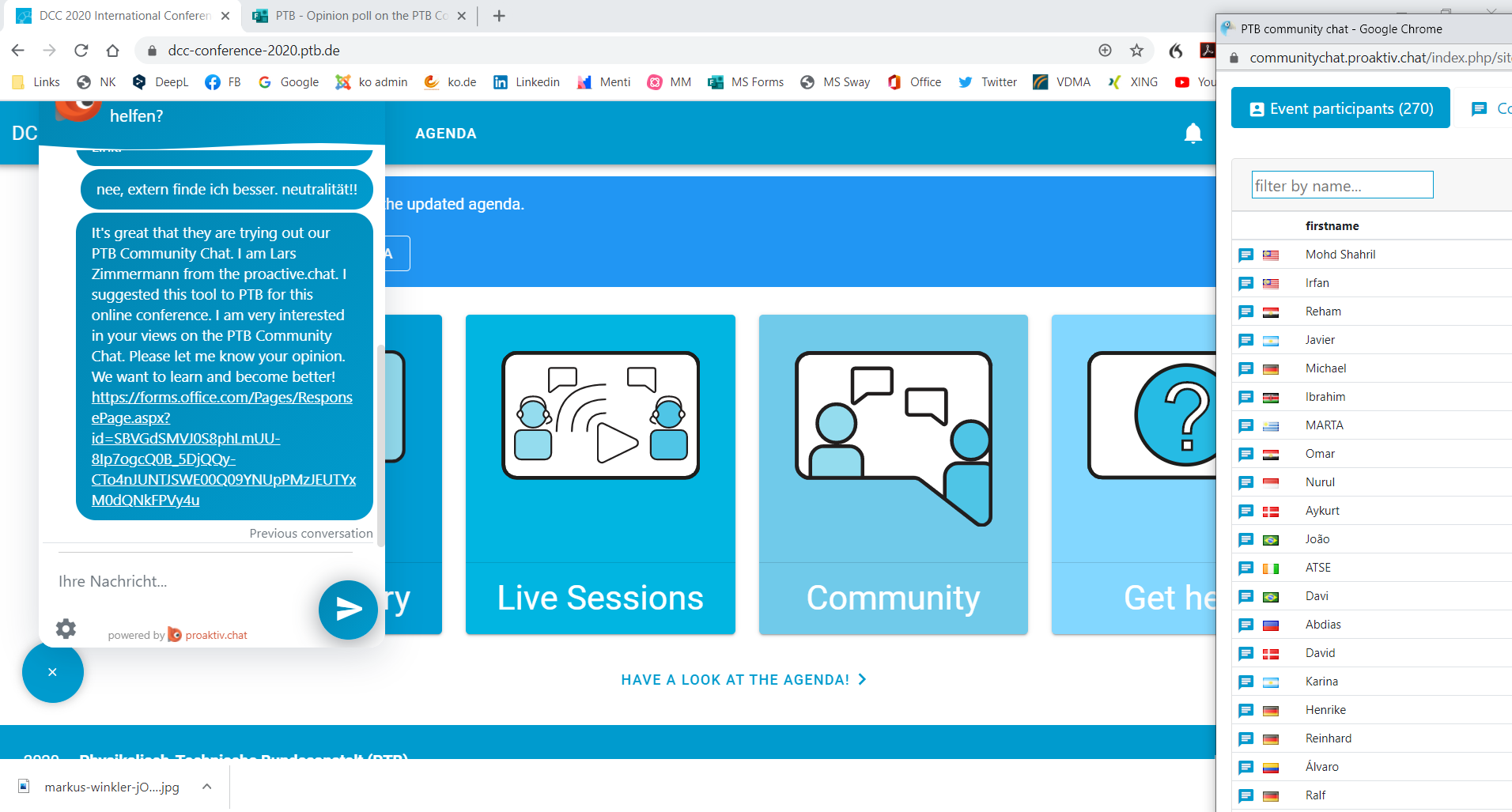Open notifications bell icon
This screenshot has height=812, width=1512.
[x=1193, y=134]
